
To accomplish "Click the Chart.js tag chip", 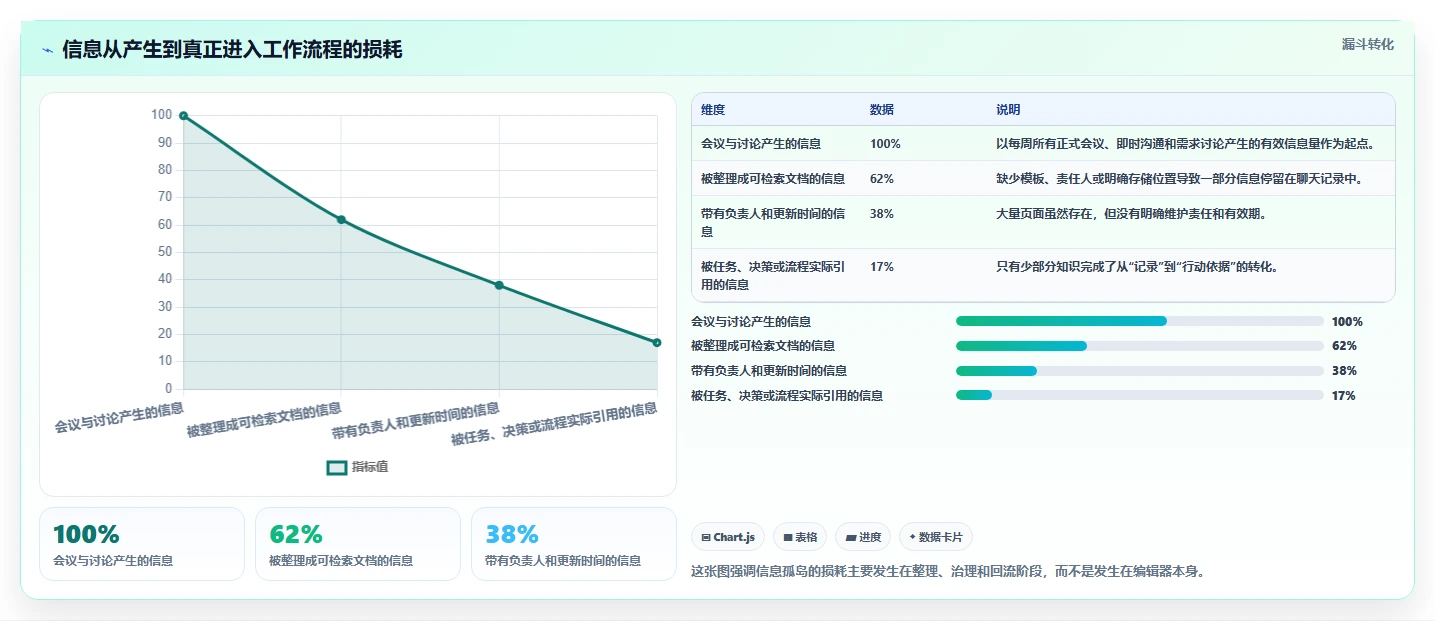I will [728, 537].
